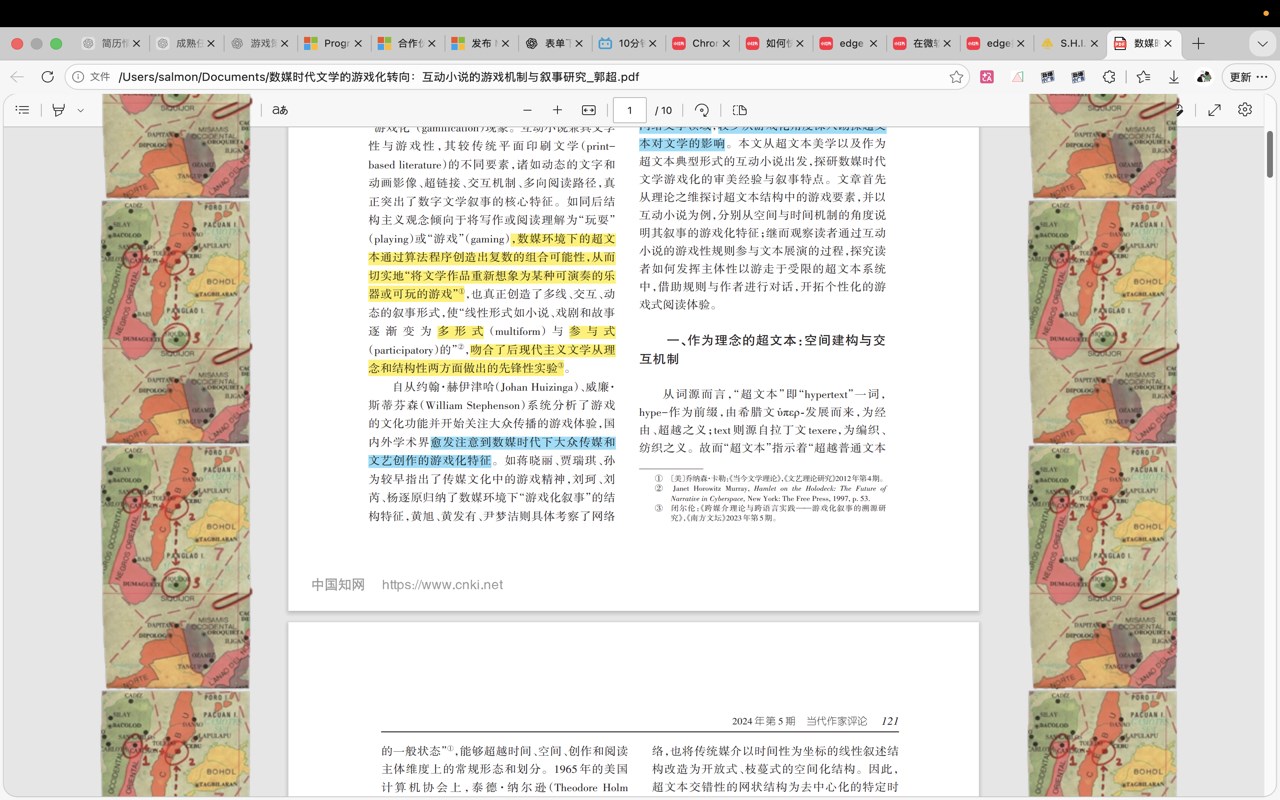Click the highlighted word 参与式

pos(592,331)
